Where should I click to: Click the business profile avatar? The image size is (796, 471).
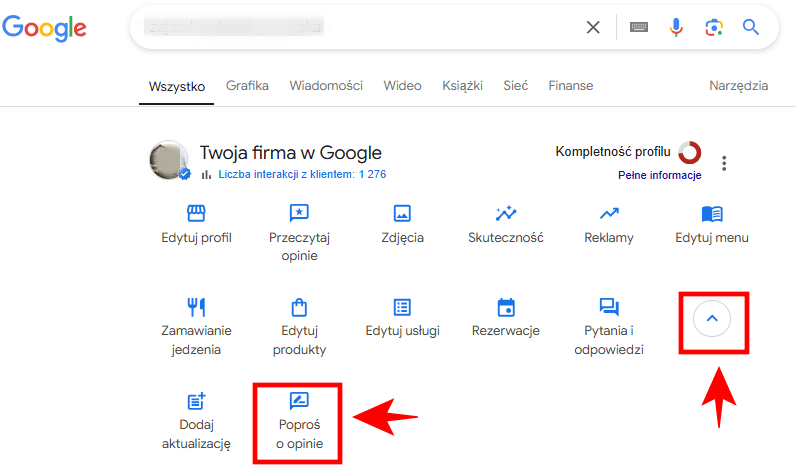(169, 159)
